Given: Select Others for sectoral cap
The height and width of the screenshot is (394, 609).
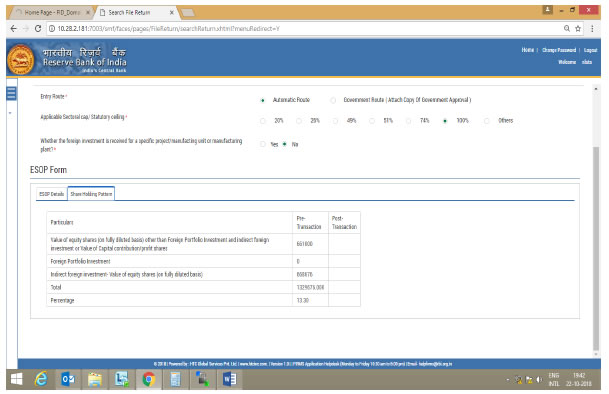Looking at the screenshot, I should (486, 121).
